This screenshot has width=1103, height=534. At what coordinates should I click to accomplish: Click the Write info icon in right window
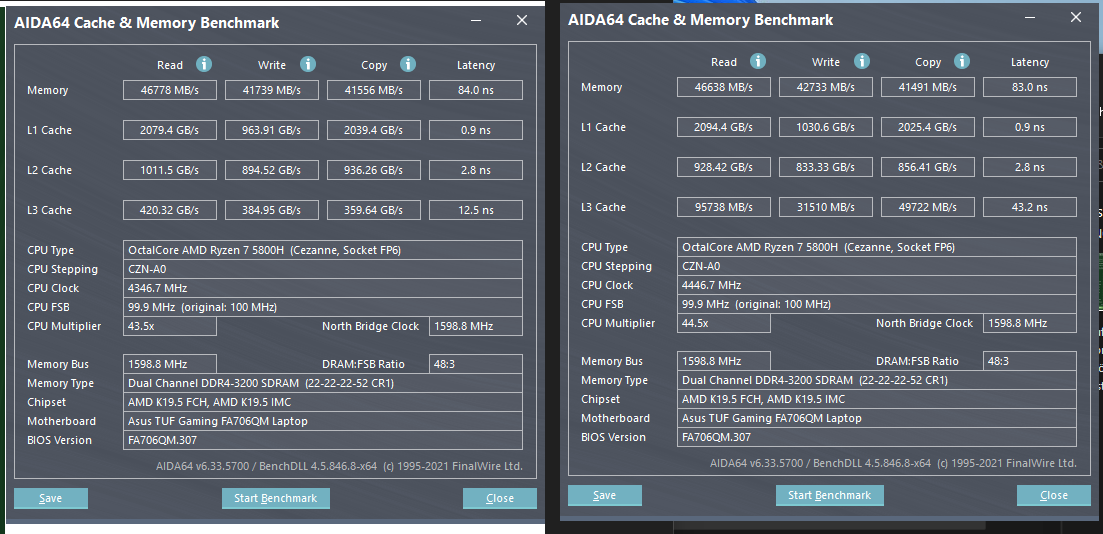click(x=861, y=61)
